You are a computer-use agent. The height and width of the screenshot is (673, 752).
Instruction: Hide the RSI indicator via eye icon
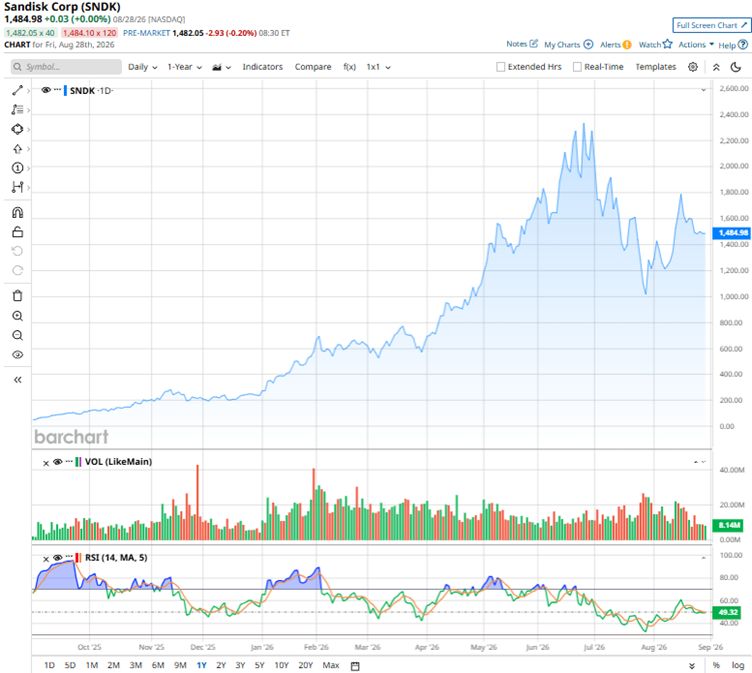coord(58,557)
